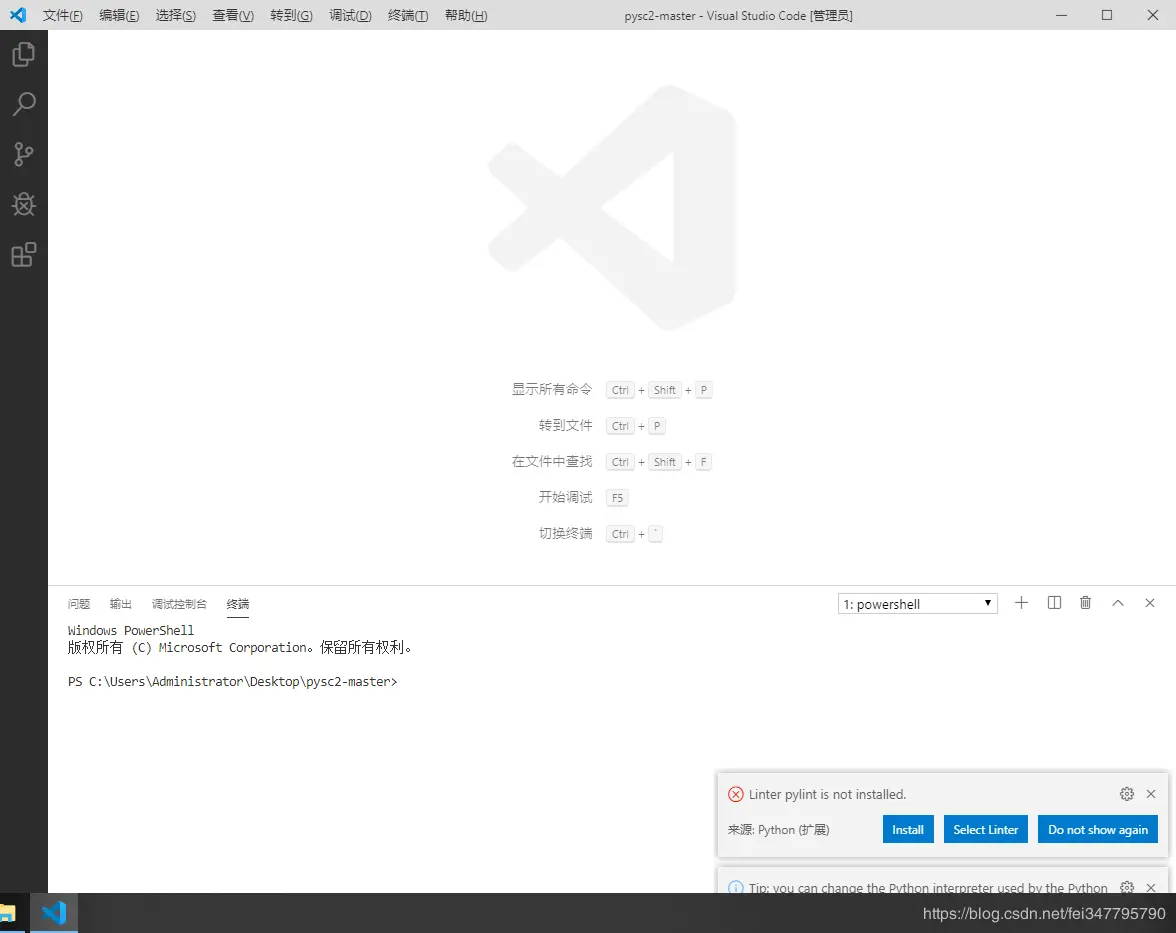
Task: Click VS Code icon in Windows taskbar
Action: click(54, 913)
